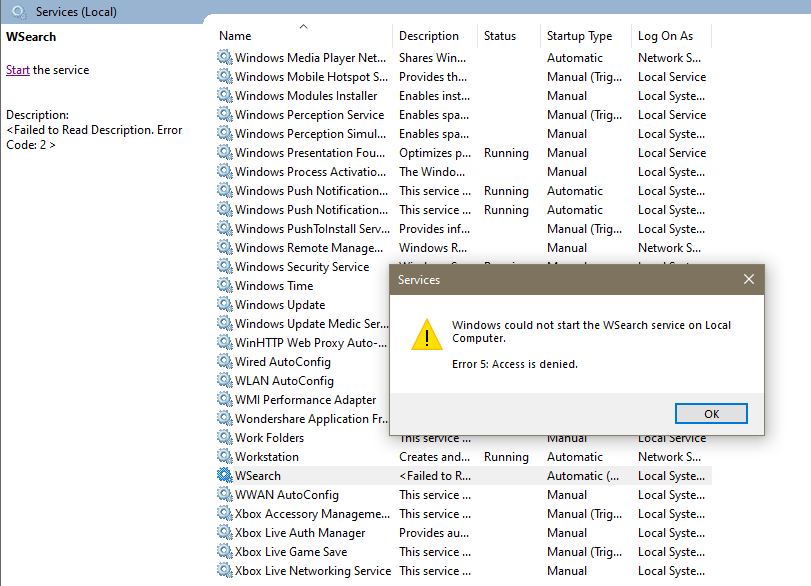Click the Wired AutoConfig gear icon
The height and width of the screenshot is (586, 811).
tap(224, 361)
